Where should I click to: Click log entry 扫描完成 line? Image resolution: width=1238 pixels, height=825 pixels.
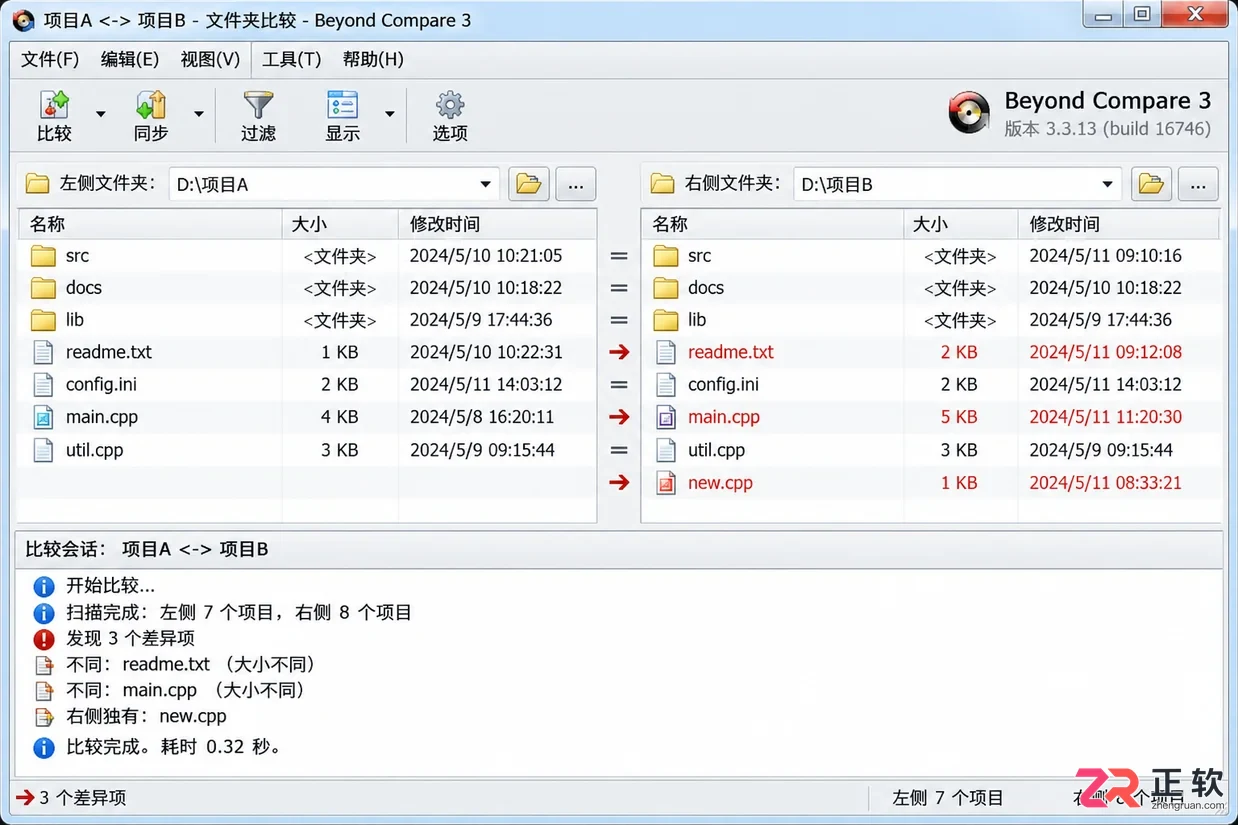(239, 612)
